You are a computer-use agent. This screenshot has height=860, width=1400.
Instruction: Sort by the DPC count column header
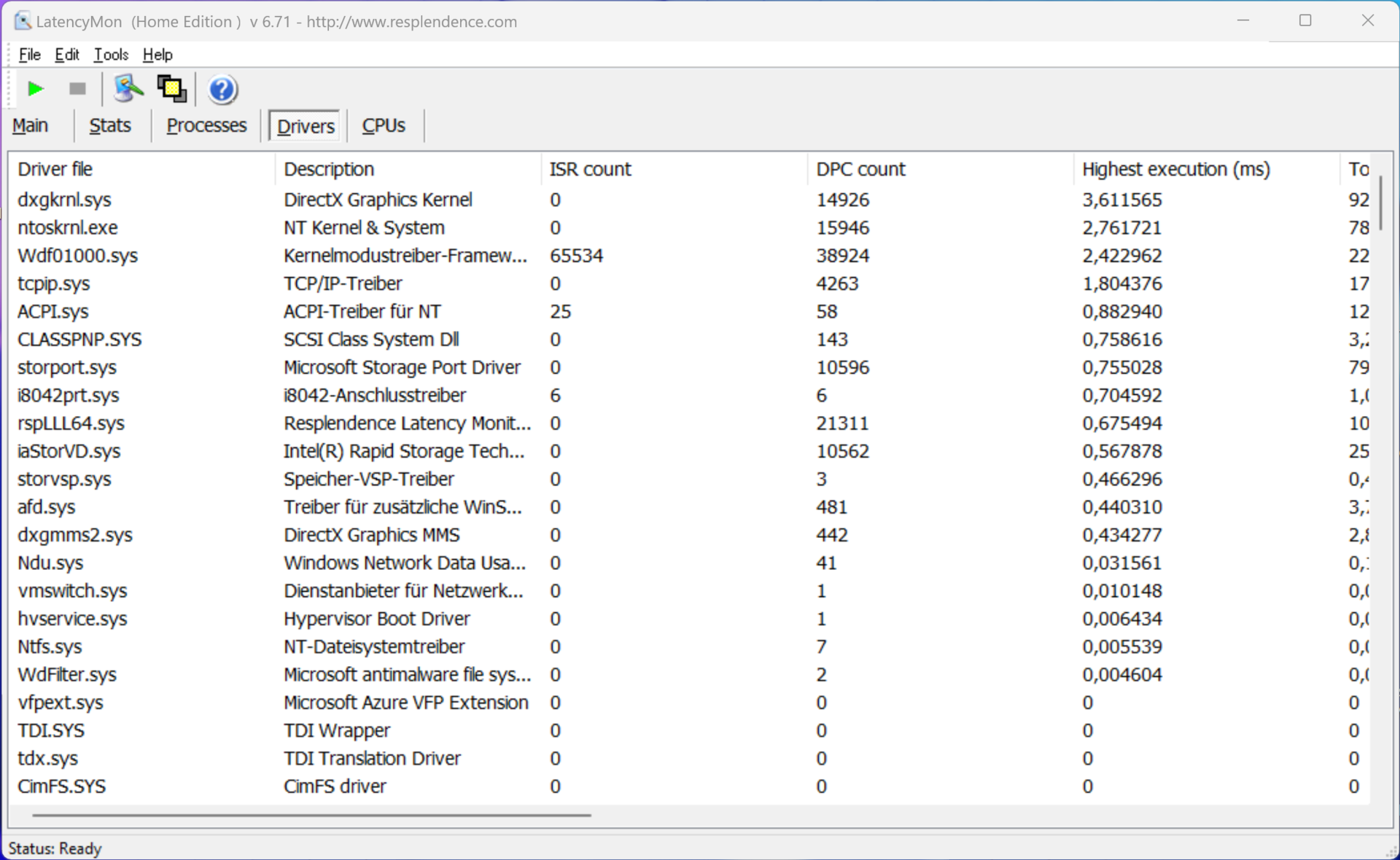[860, 169]
